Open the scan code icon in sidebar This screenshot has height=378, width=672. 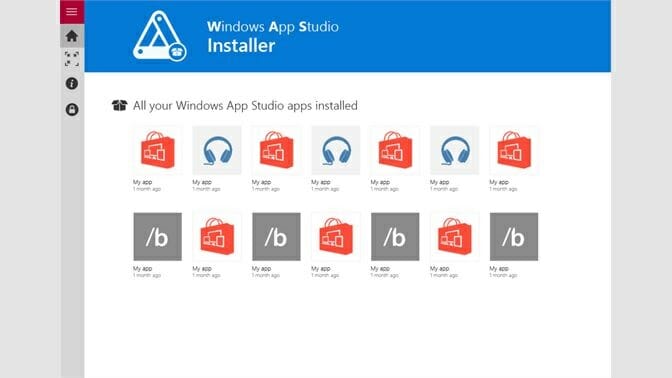click(x=72, y=59)
